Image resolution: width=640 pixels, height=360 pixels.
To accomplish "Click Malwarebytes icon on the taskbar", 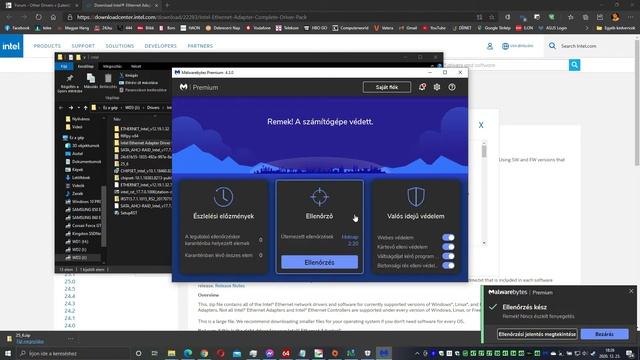I will [384, 353].
